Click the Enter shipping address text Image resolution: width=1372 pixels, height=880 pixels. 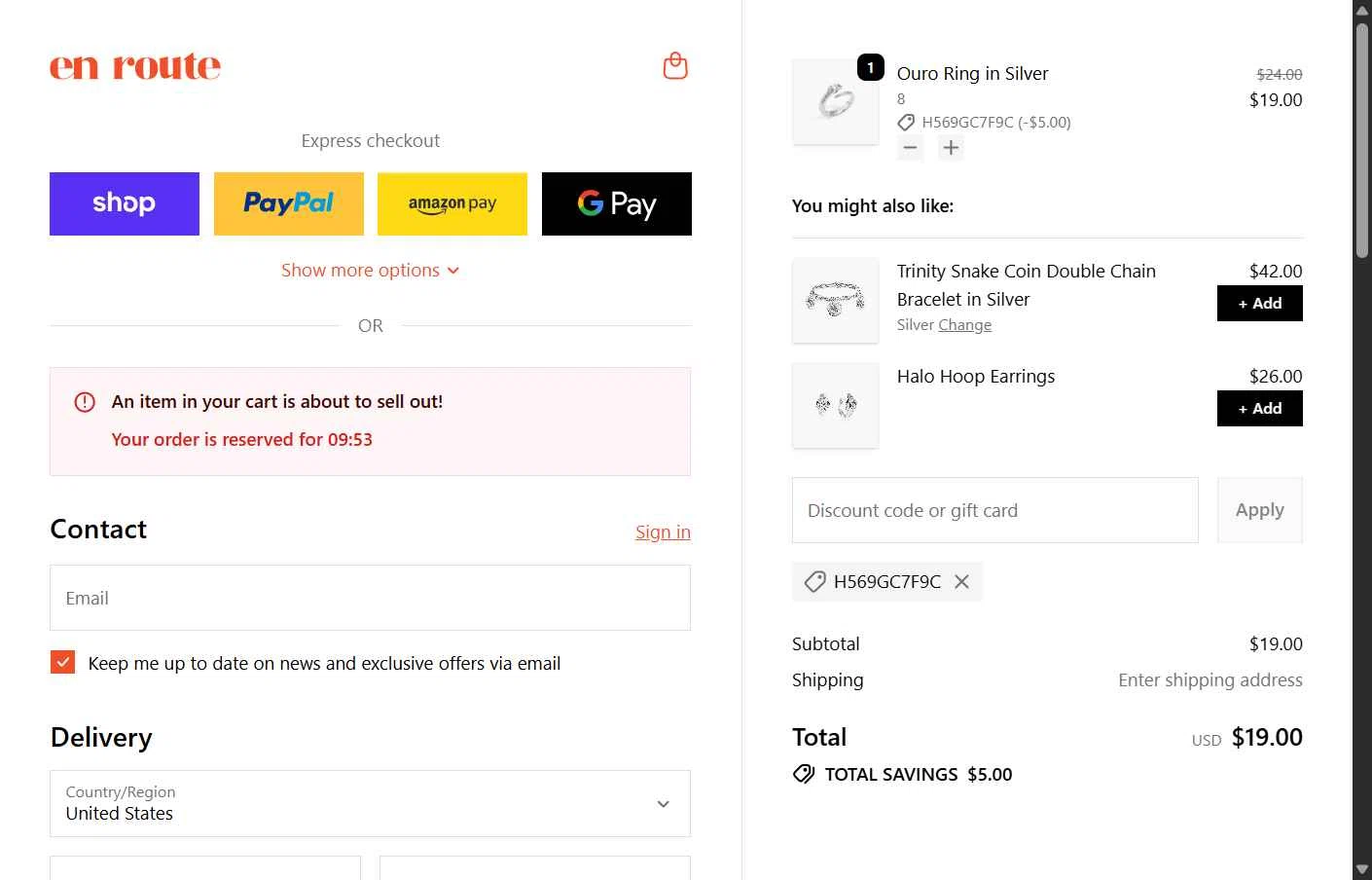click(x=1210, y=680)
